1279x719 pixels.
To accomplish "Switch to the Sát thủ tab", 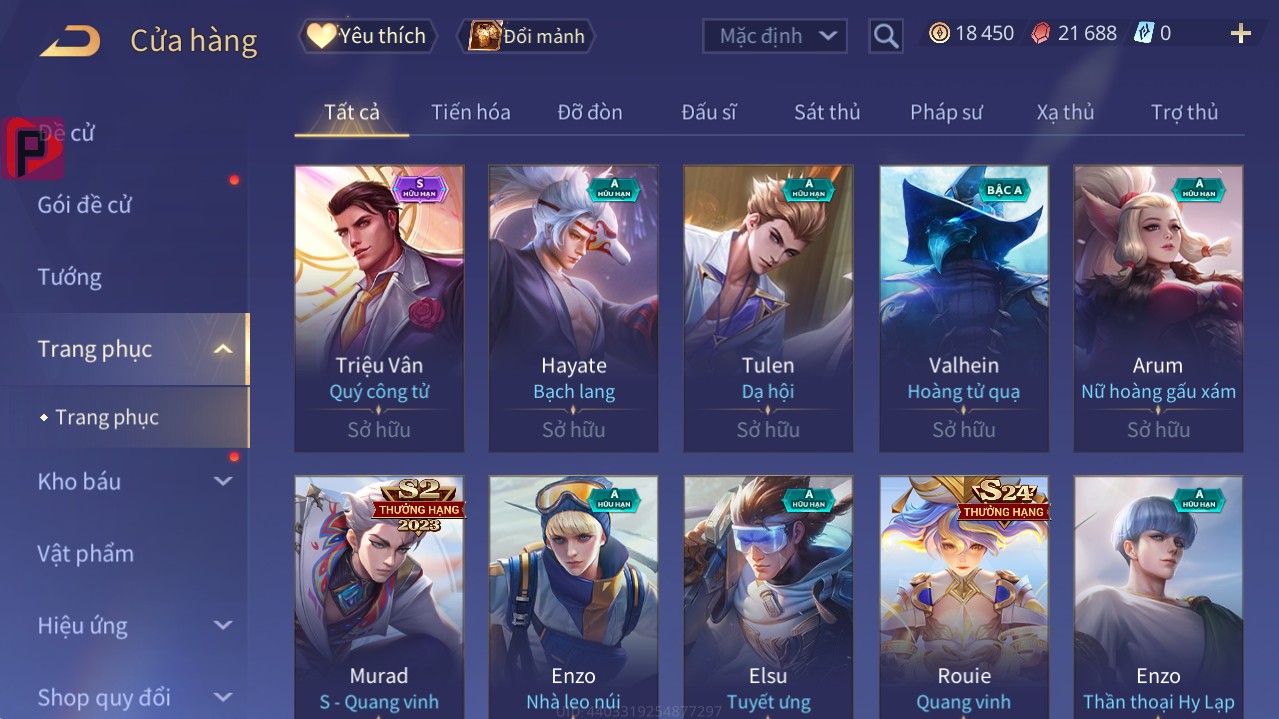I will tap(827, 112).
